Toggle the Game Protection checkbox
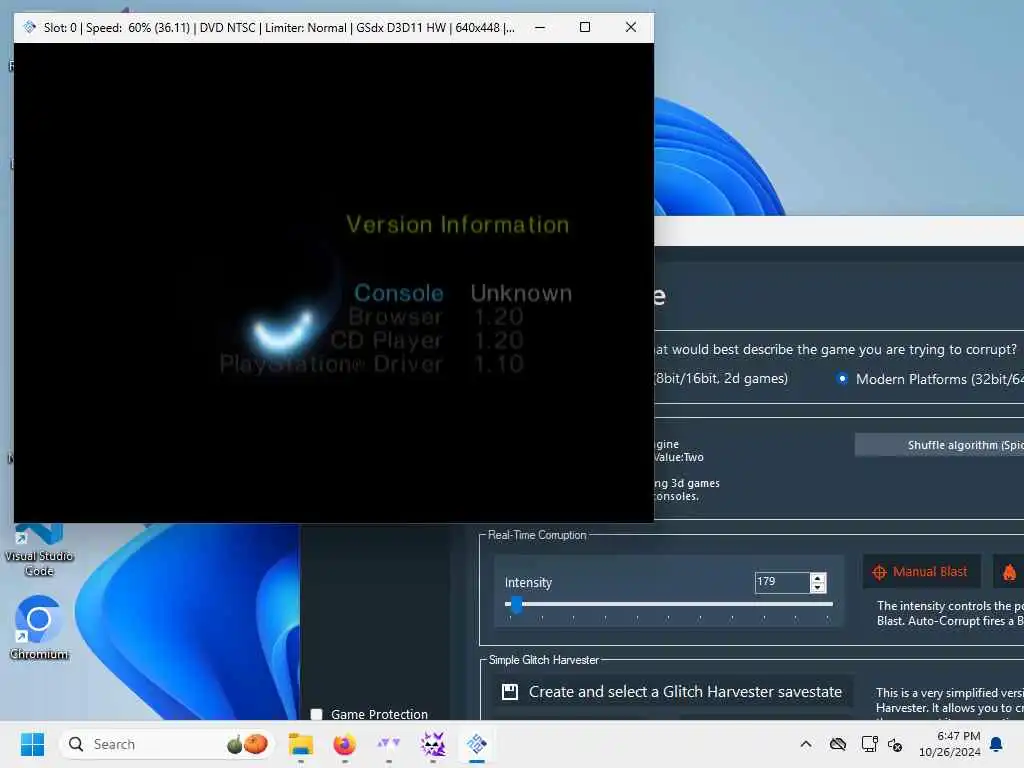Viewport: 1024px width, 768px height. (x=317, y=714)
